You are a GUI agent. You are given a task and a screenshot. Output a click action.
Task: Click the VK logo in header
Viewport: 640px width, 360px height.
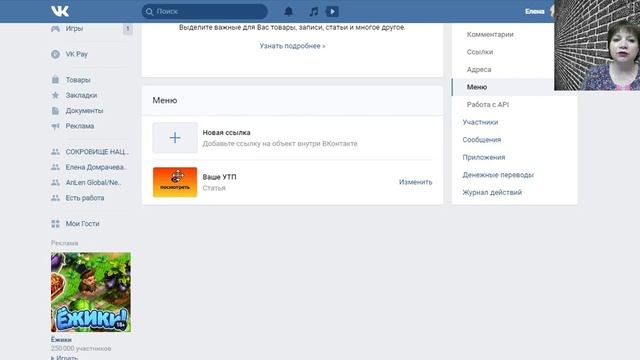pyautogui.click(x=60, y=11)
